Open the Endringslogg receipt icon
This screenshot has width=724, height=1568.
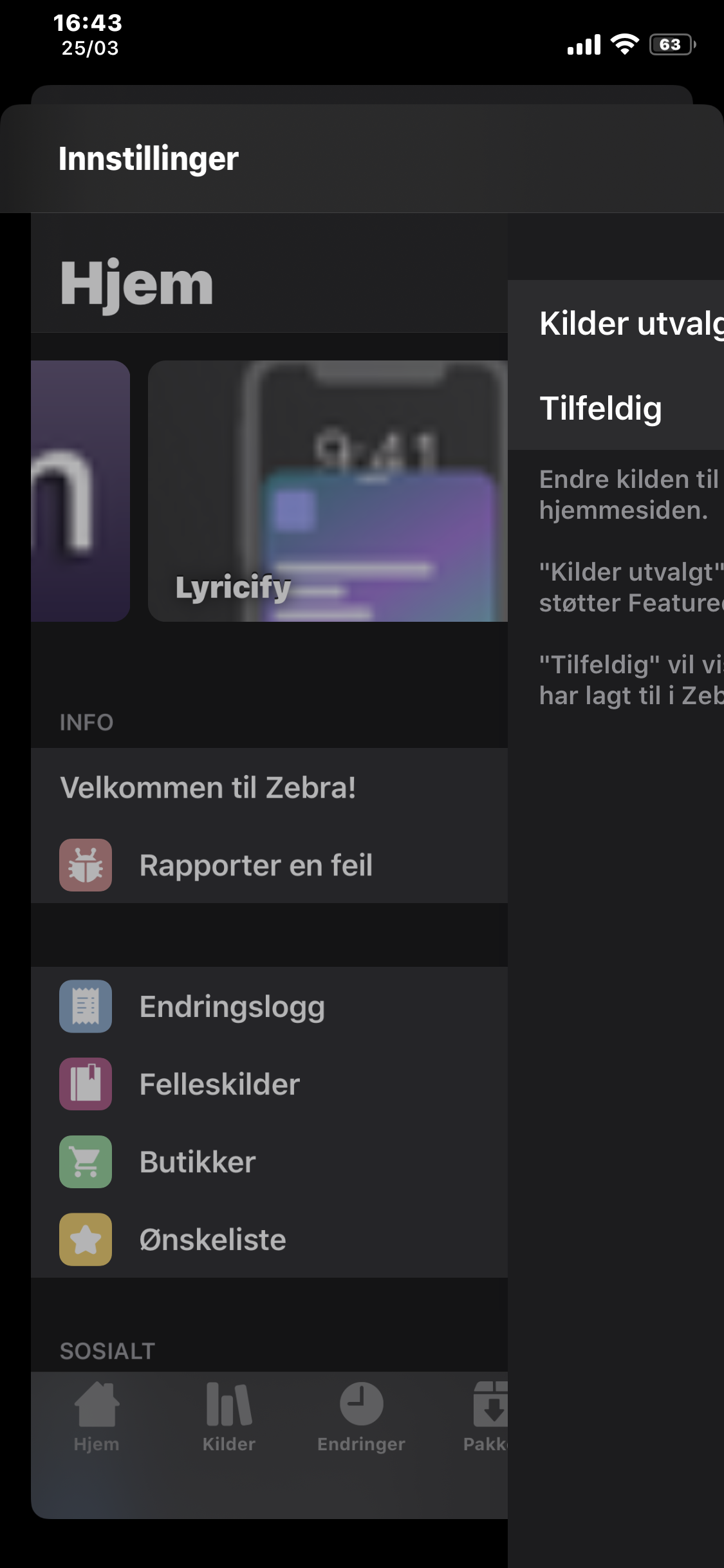click(x=86, y=1006)
